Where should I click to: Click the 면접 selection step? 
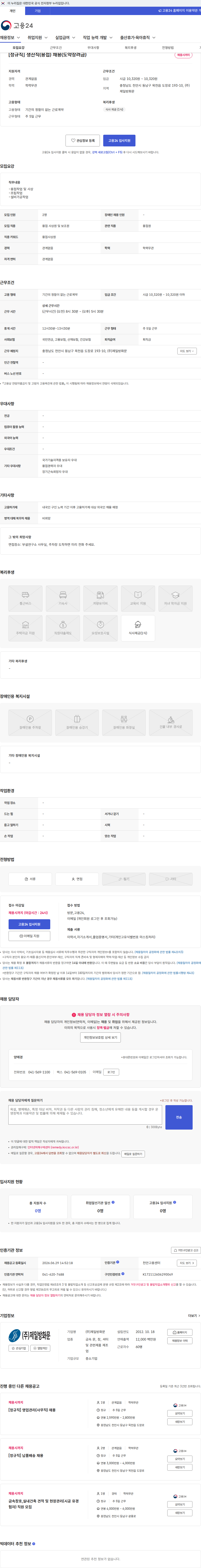77,879
